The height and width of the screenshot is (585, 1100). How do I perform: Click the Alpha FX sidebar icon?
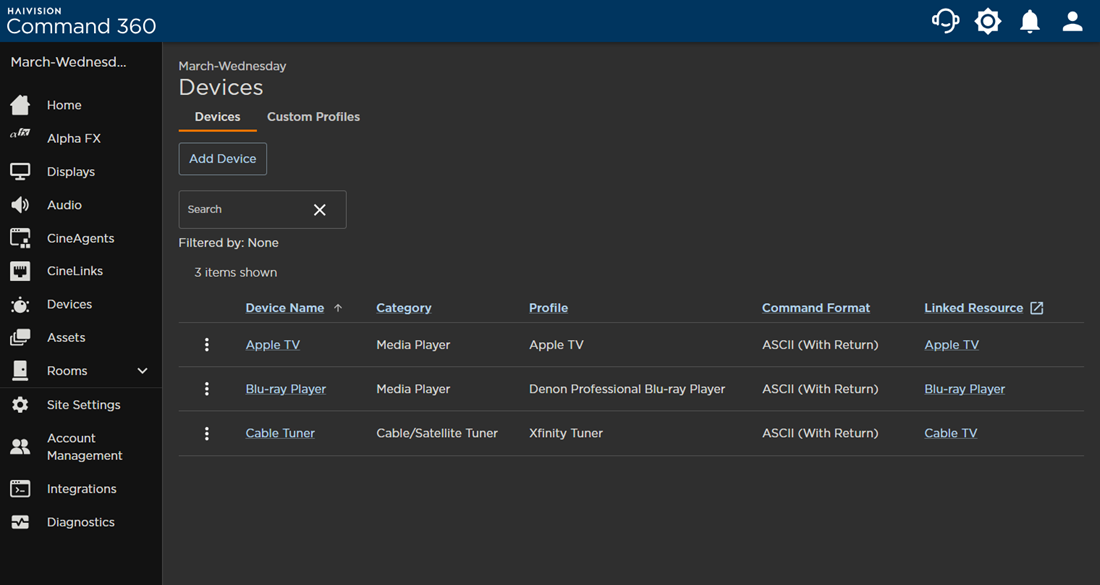[x=20, y=133]
